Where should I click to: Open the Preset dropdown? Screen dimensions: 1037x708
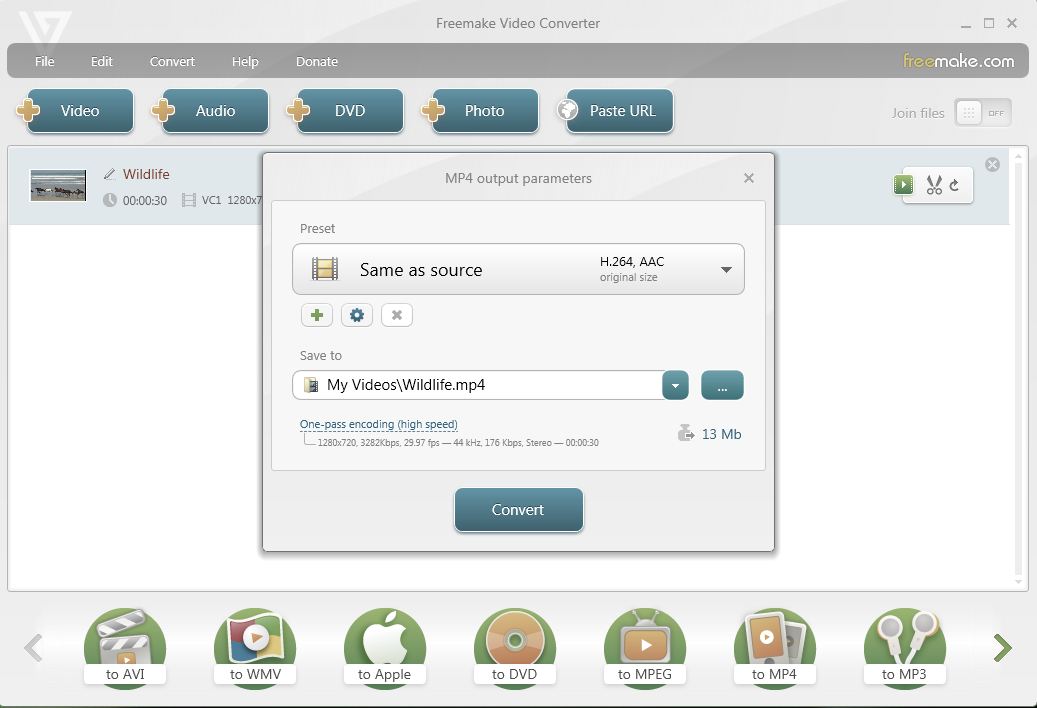[725, 268]
